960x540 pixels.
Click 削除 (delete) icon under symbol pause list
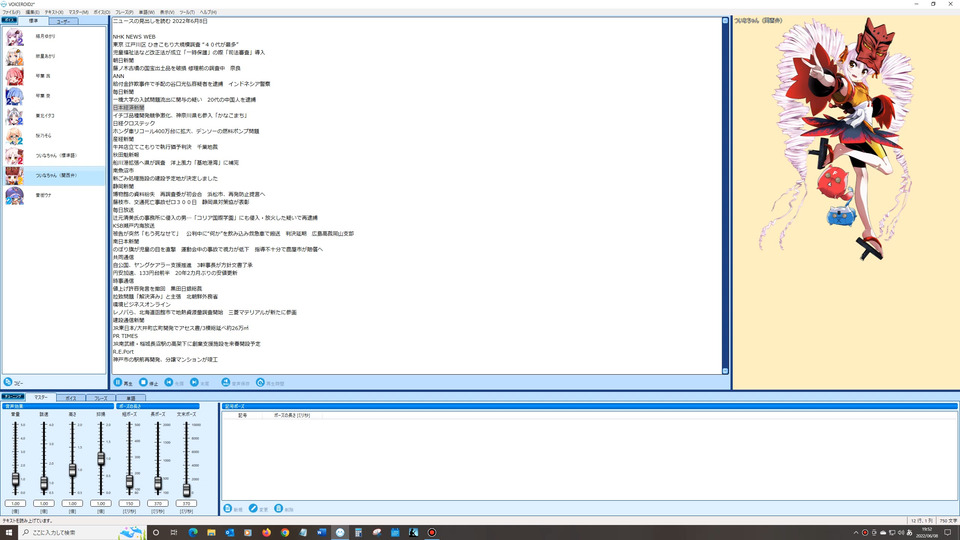pos(279,509)
